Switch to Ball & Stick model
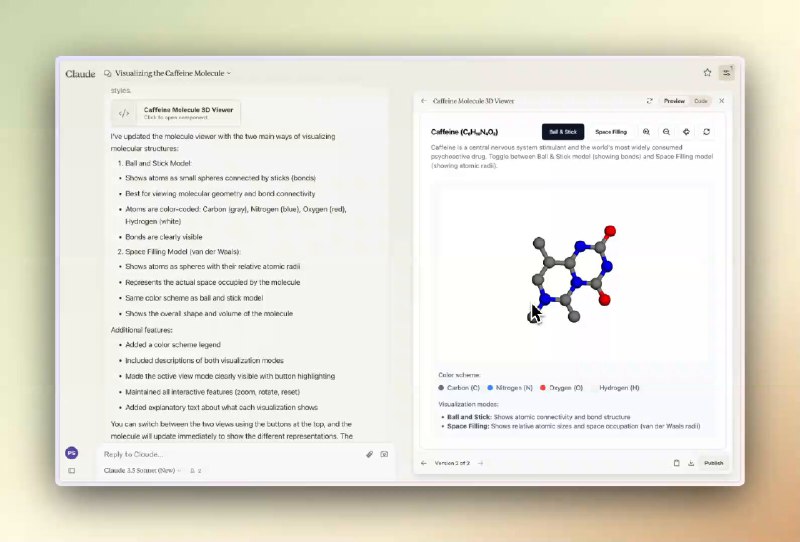This screenshot has width=800, height=542. 563,132
